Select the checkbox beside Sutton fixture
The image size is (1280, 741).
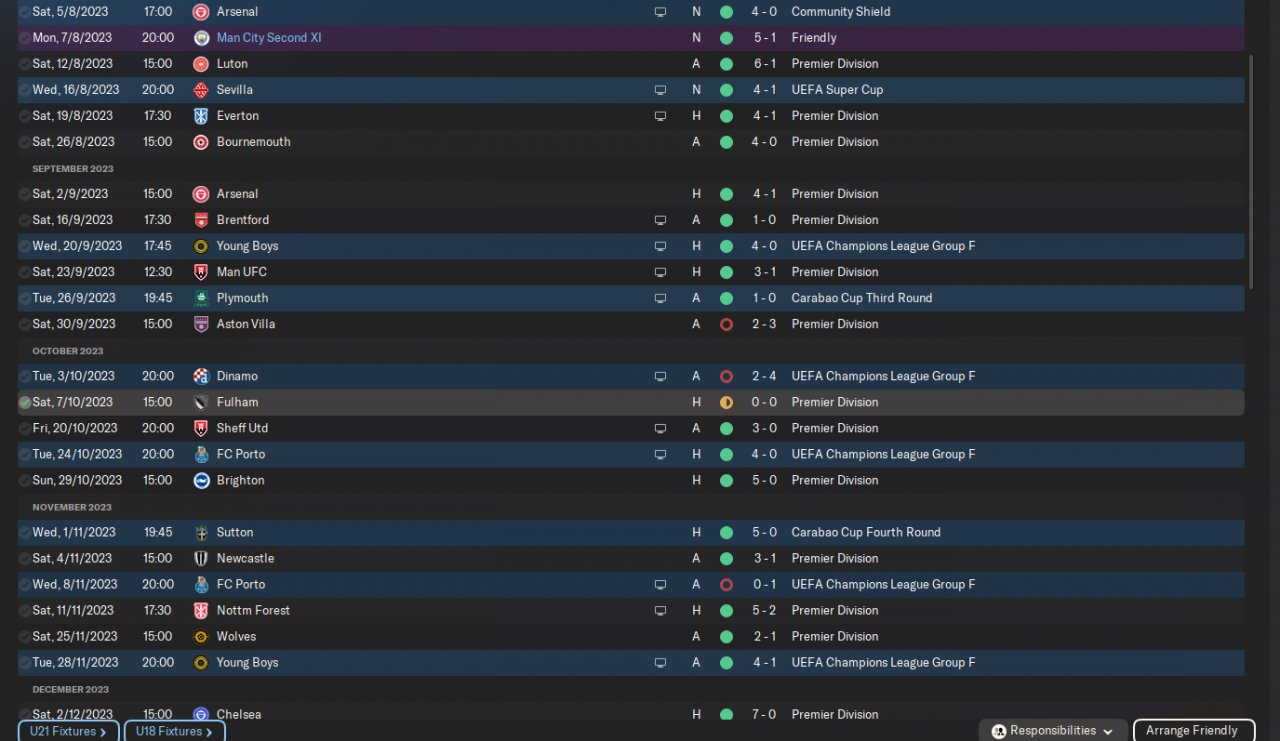pos(25,532)
